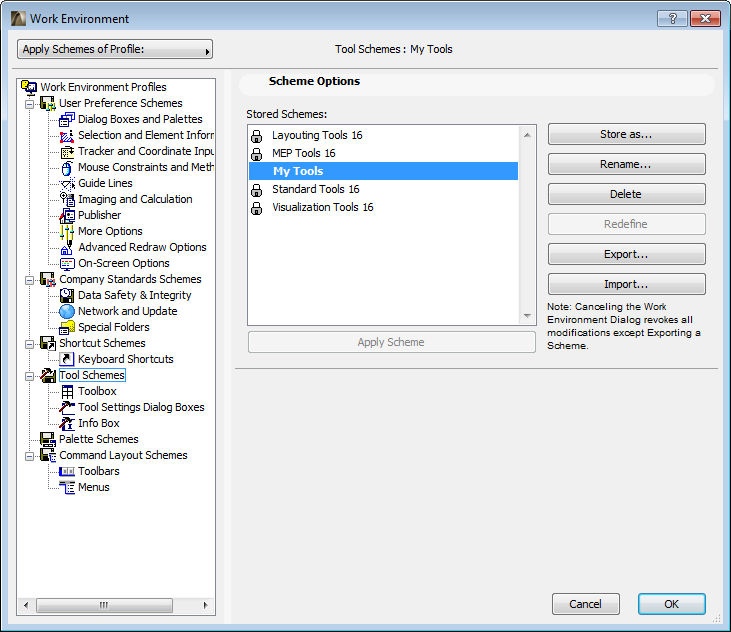Open the Apply Schemes of Profile dropdown

point(115,49)
